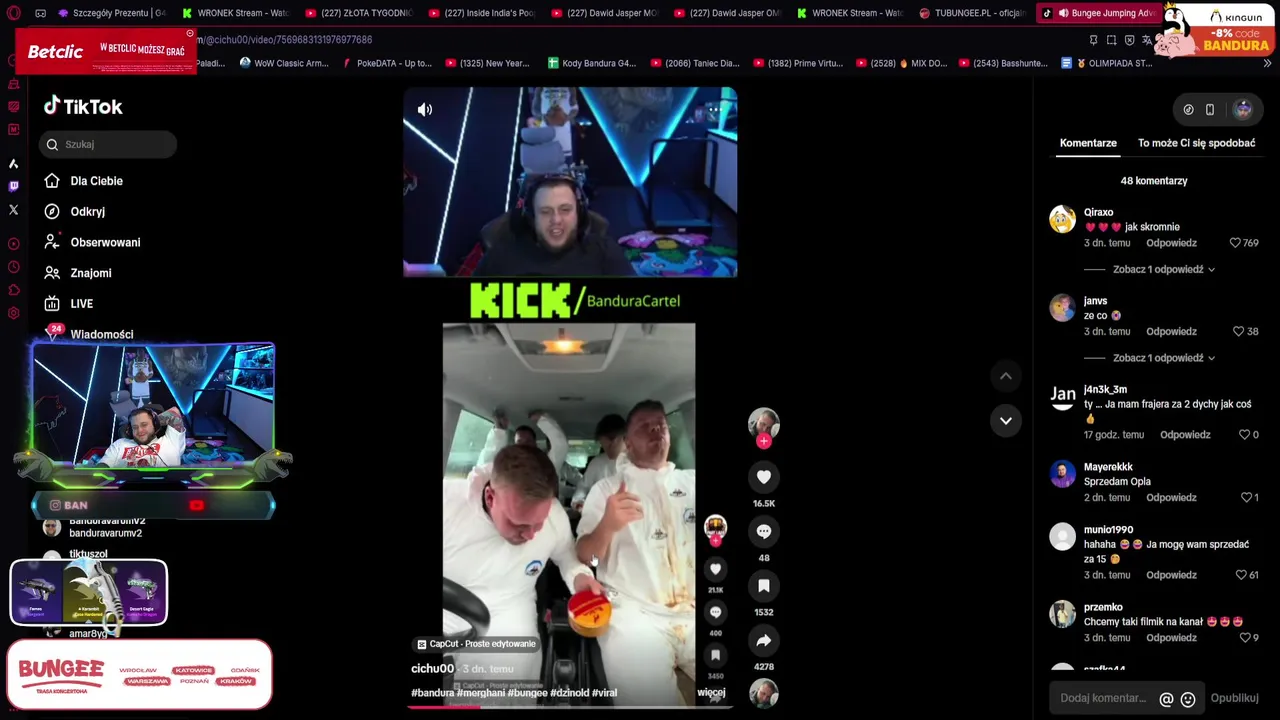1280x720 pixels.
Task: Open the Dla Ciebie home feed
Action: click(84, 181)
